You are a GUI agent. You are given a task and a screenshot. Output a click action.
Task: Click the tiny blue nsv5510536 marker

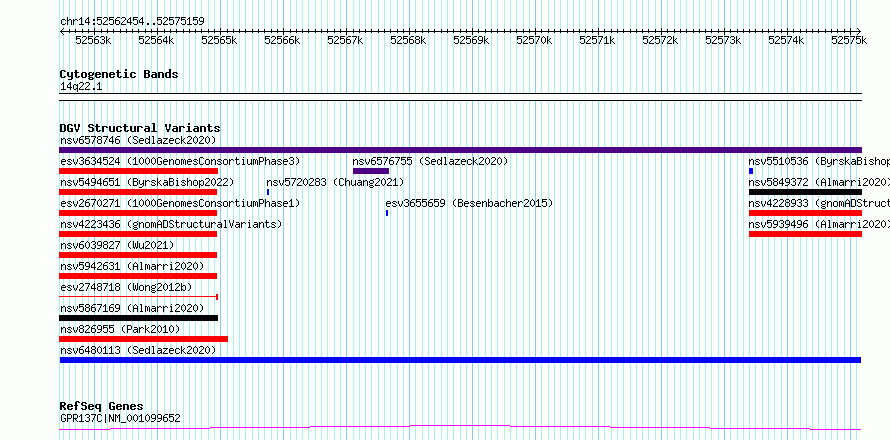coord(751,171)
